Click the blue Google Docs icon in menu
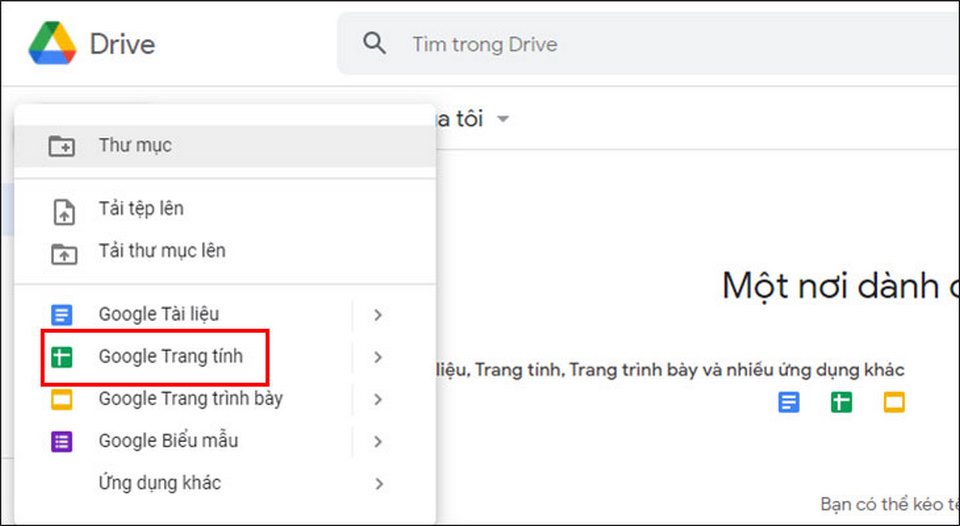 tap(62, 315)
